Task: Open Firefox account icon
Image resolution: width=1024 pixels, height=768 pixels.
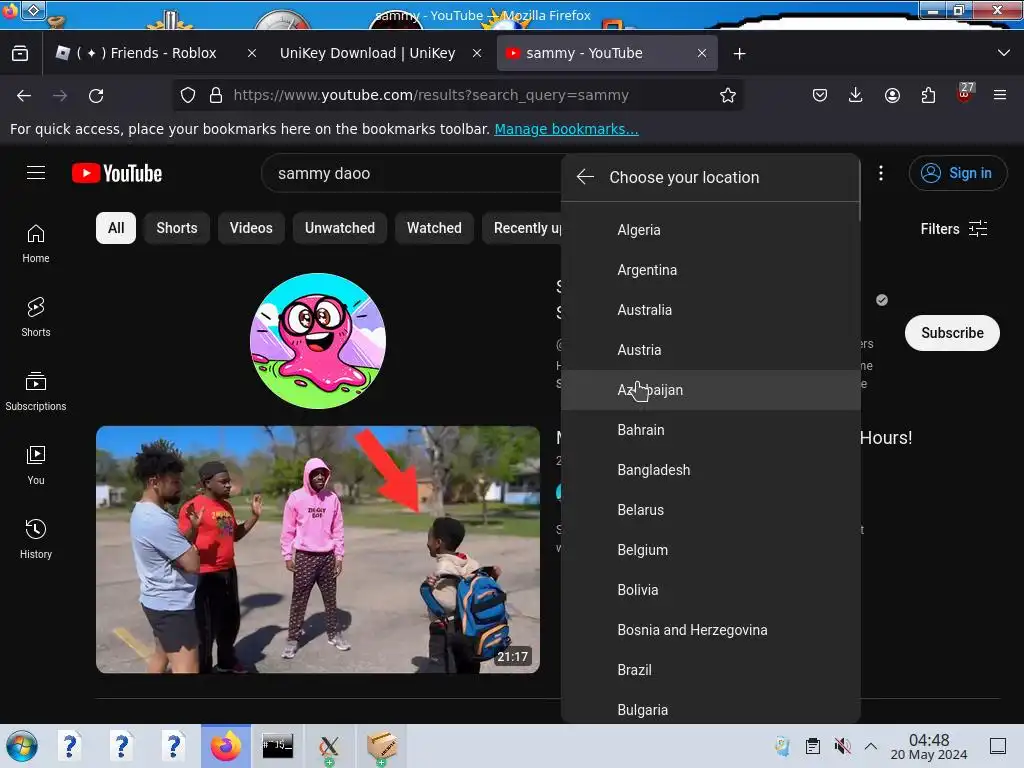Action: pyautogui.click(x=892, y=95)
